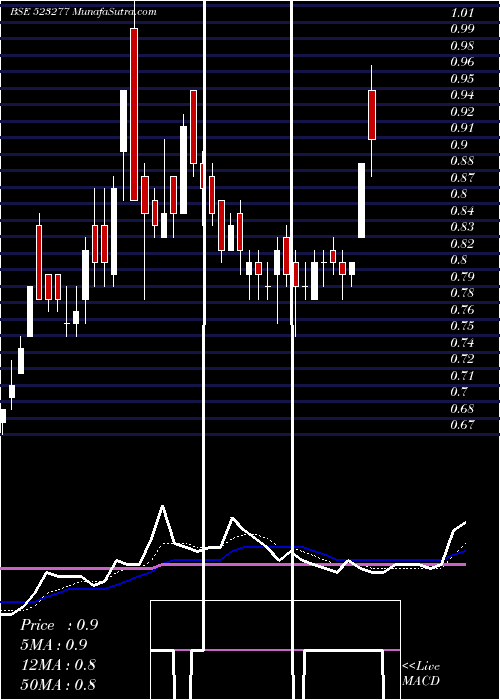
Task: Click the 0.84 price axis label
Action: (461, 211)
